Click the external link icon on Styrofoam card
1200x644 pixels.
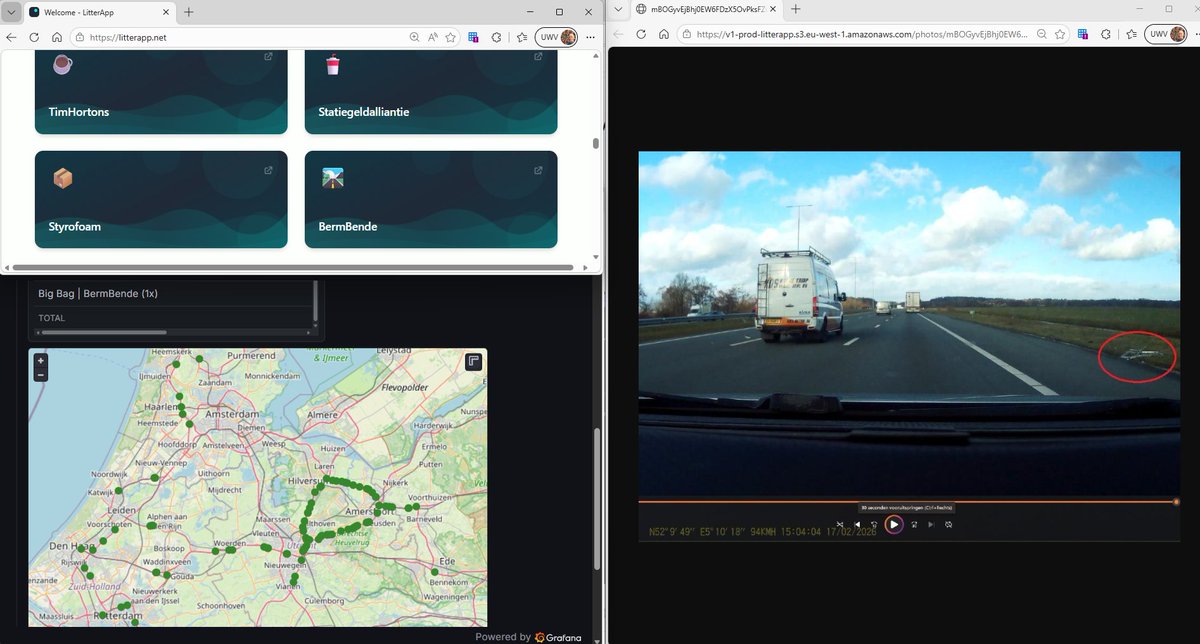(268, 170)
